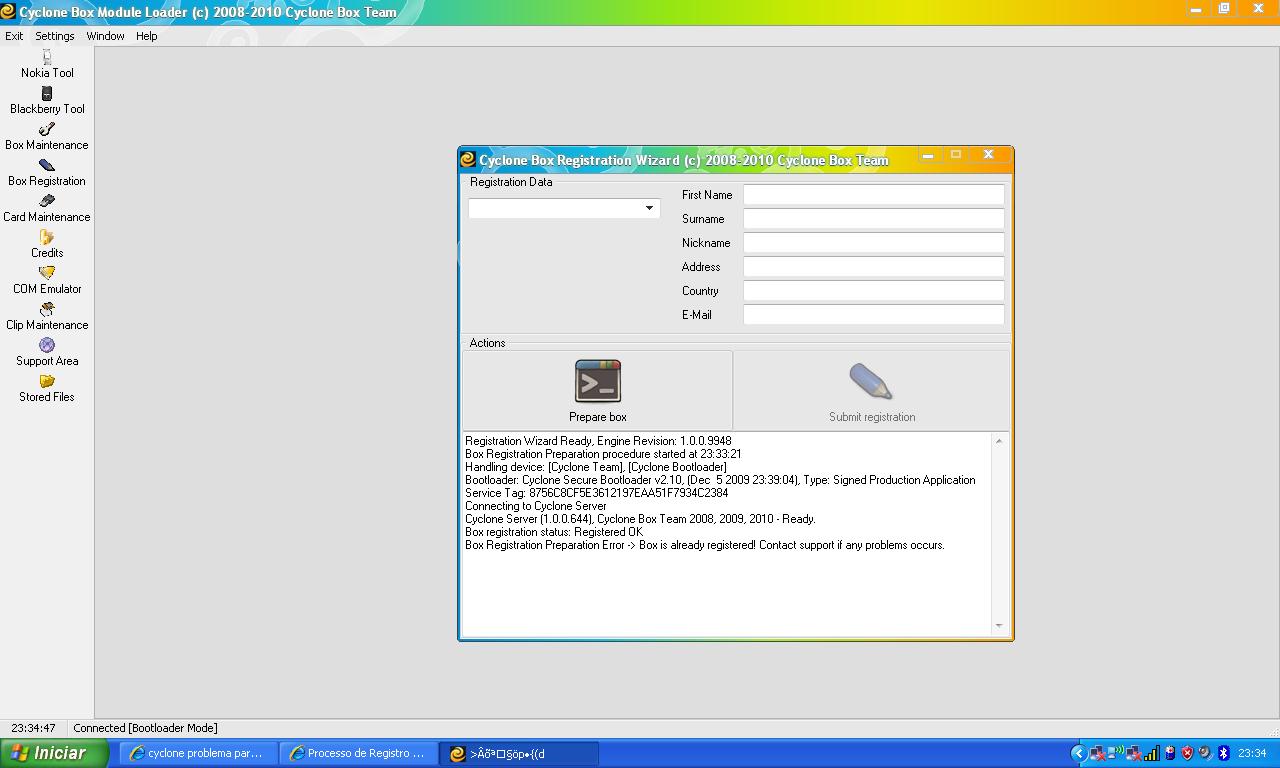Open the Stored Files folder
Image resolution: width=1280 pixels, height=768 pixels.
[x=47, y=389]
